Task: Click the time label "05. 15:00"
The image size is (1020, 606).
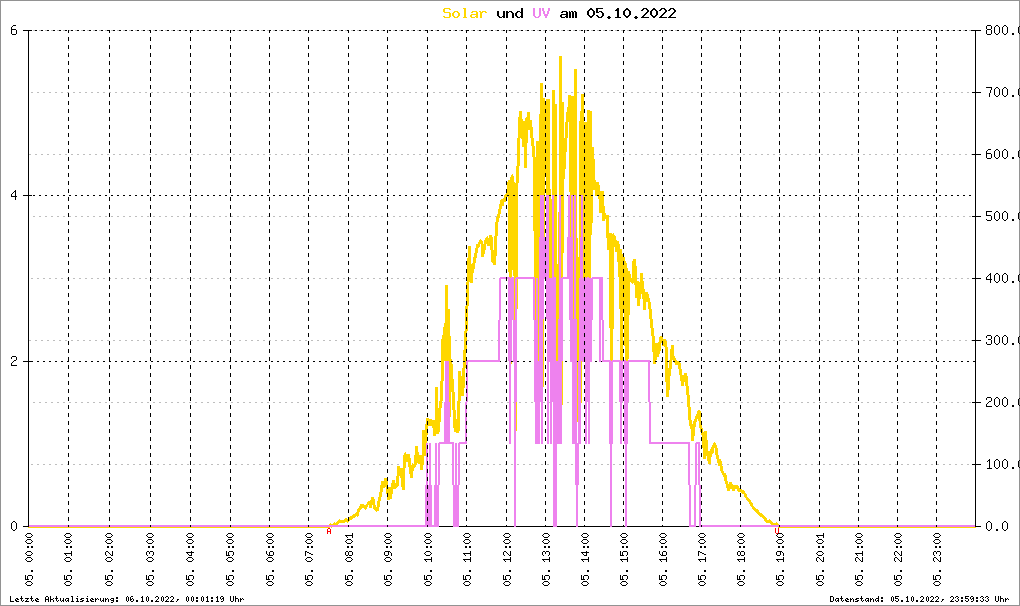Action: pos(624,559)
